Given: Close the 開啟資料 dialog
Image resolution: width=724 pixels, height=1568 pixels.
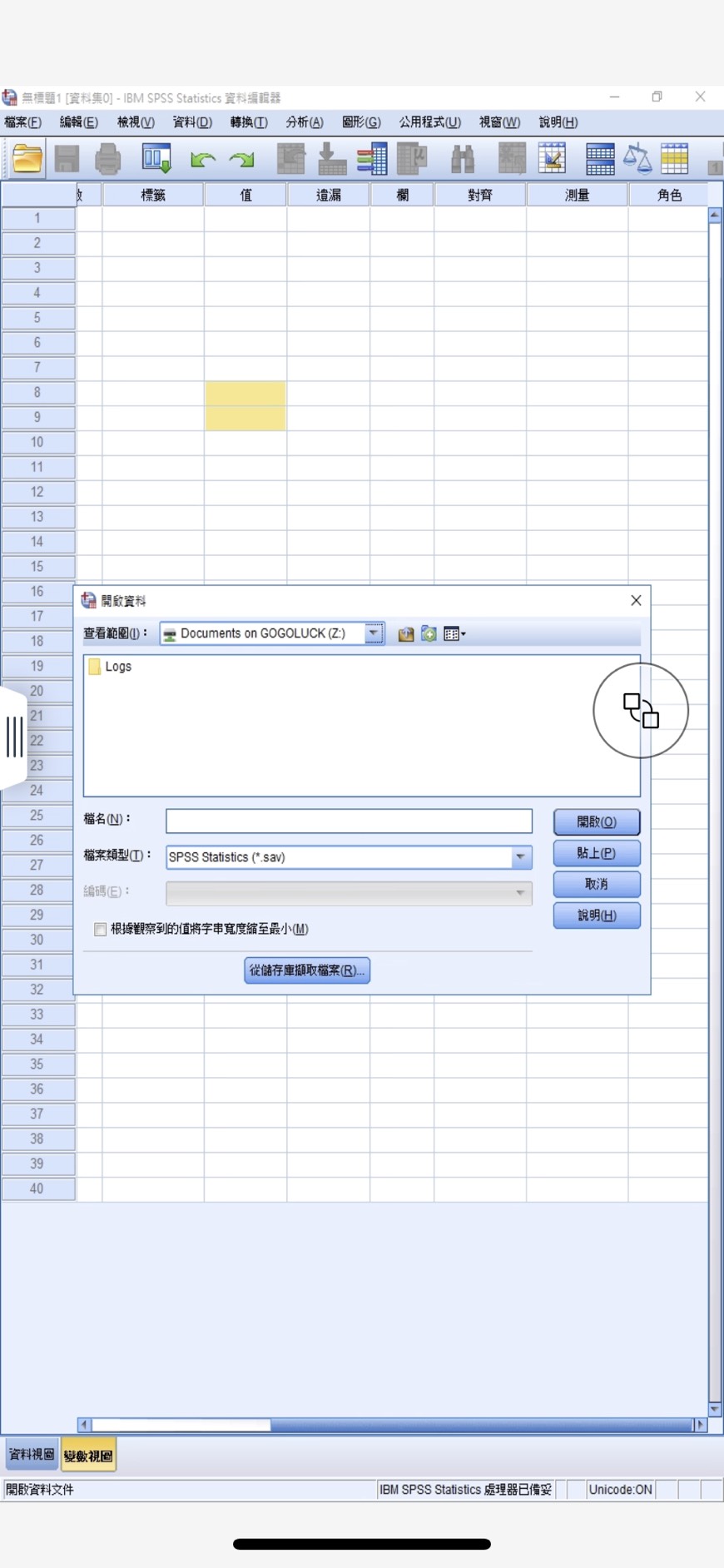Looking at the screenshot, I should point(636,600).
